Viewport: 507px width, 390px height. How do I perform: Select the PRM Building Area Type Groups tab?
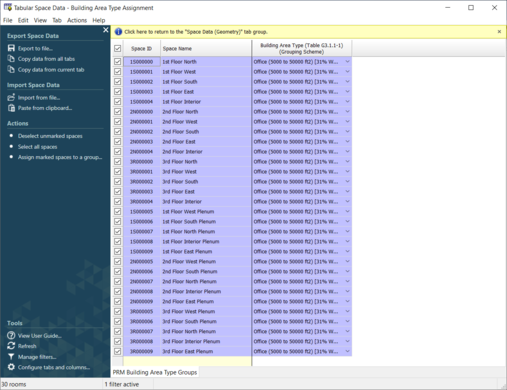(x=155, y=372)
